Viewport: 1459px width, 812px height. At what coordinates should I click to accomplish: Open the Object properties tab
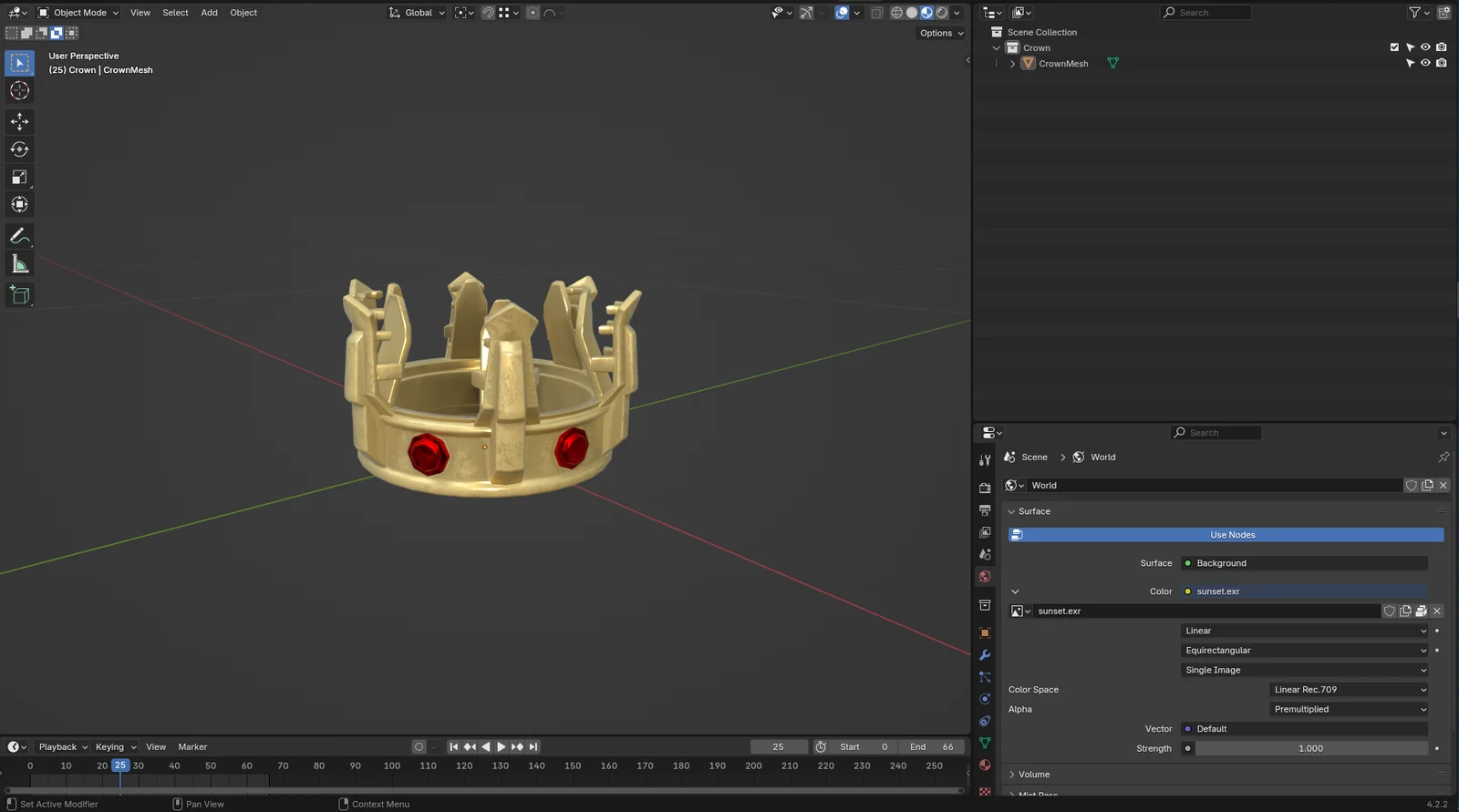[x=985, y=632]
